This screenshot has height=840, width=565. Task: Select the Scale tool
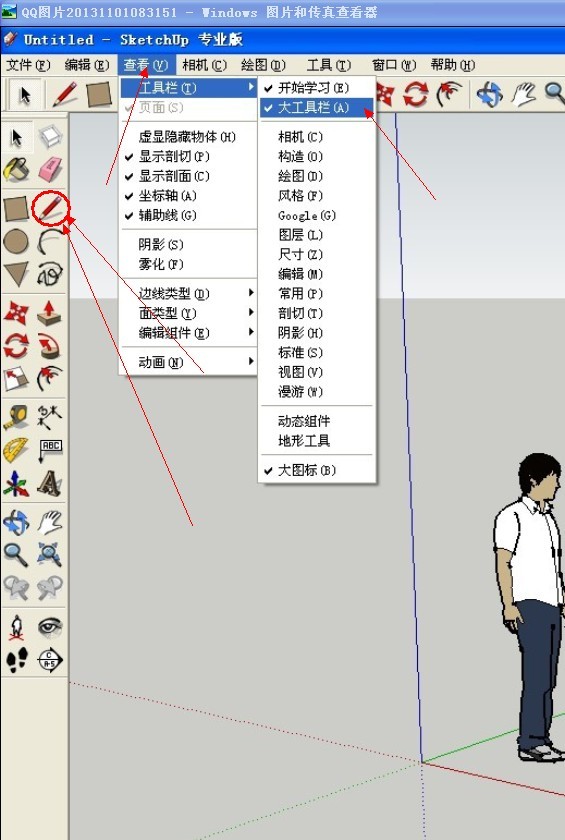point(17,379)
